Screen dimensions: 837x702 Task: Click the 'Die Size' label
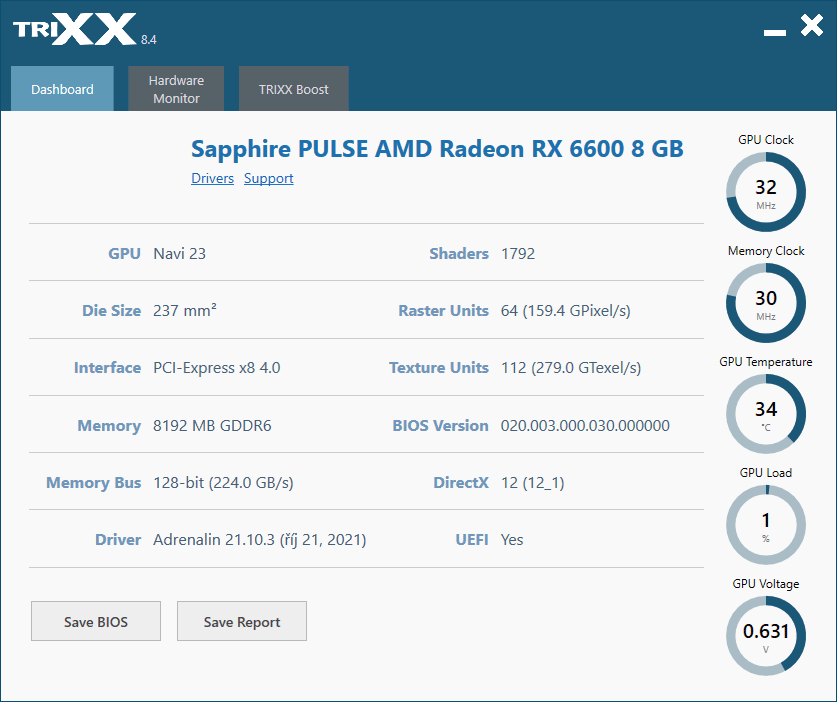click(112, 311)
